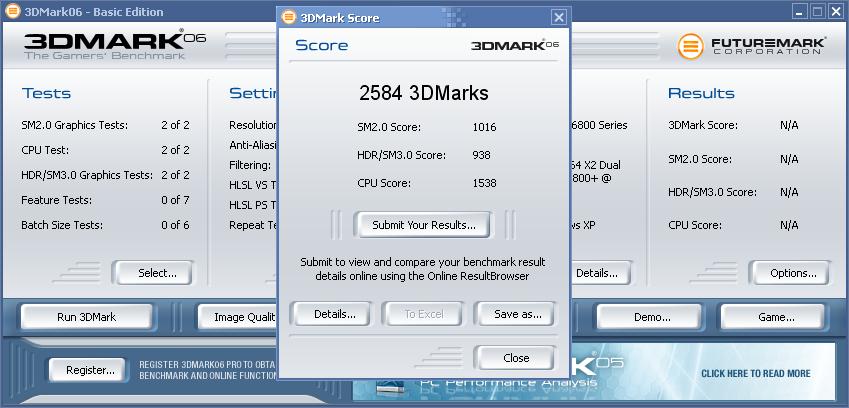Click the To Excel button
Screen dimensions: 849x408
pyautogui.click(x=423, y=314)
